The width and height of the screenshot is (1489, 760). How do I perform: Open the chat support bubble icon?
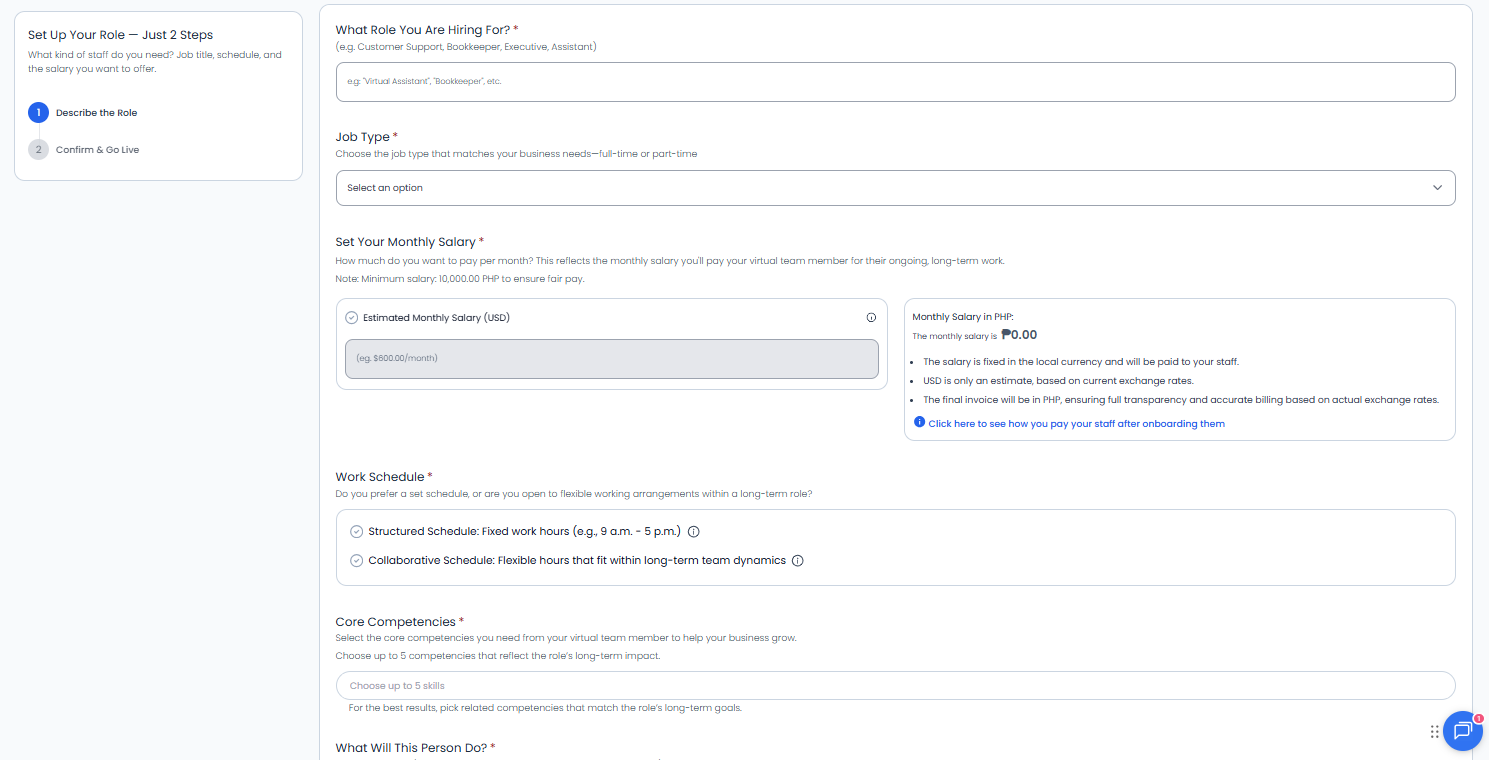point(1462,731)
